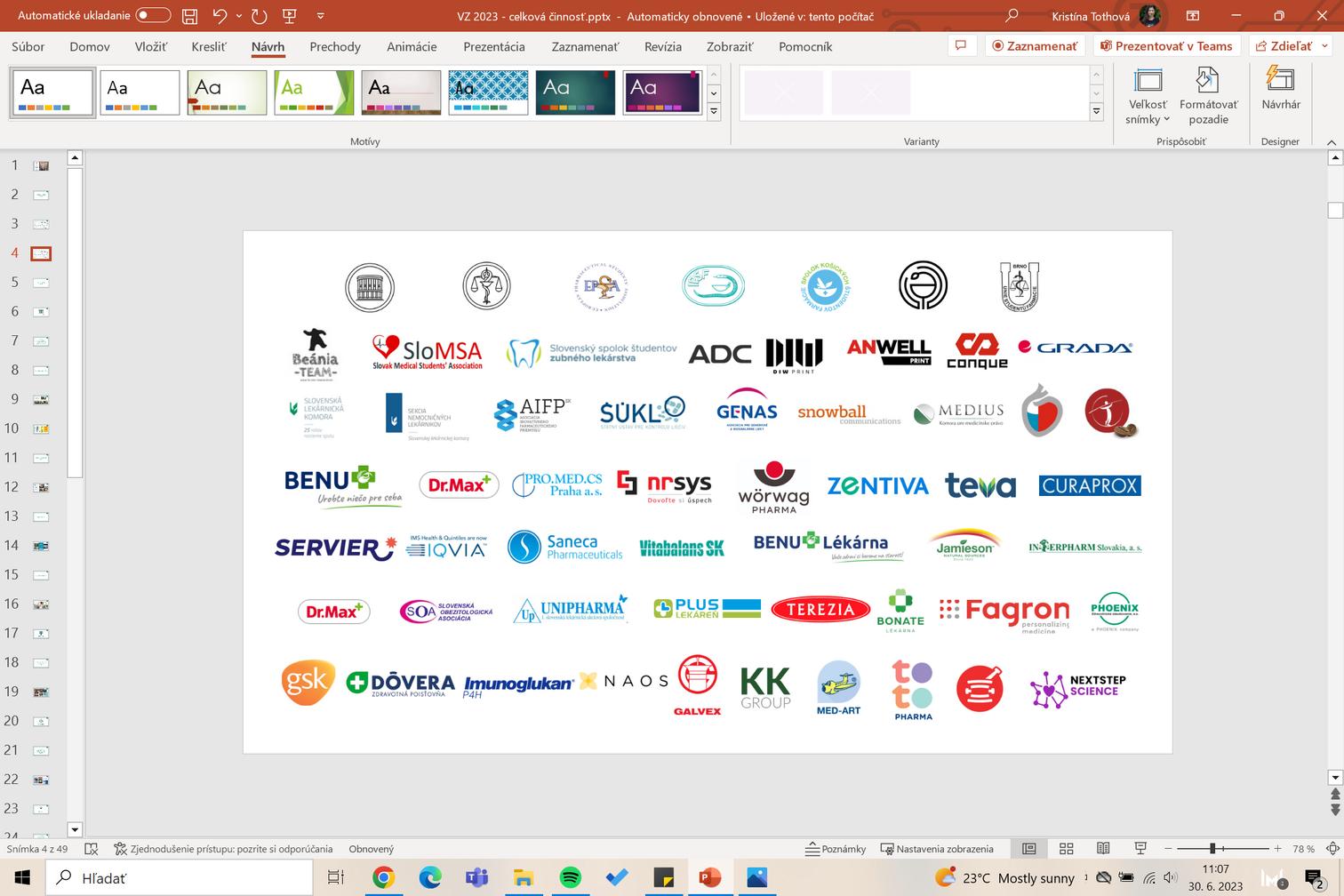This screenshot has height=896, width=1344.
Task: Fit slide to current window icon
Action: (x=1331, y=849)
